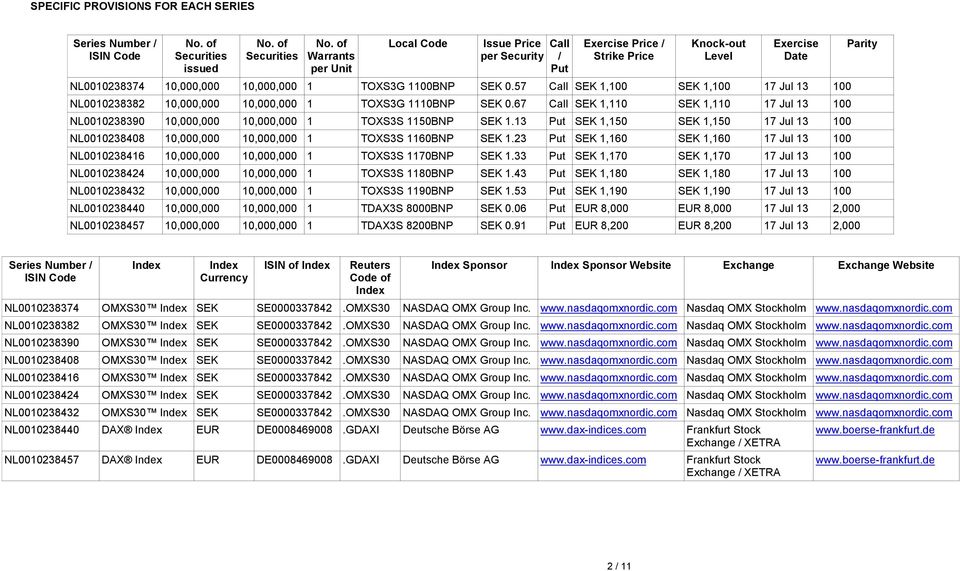Click issue price SEK 0.91

[503, 225]
